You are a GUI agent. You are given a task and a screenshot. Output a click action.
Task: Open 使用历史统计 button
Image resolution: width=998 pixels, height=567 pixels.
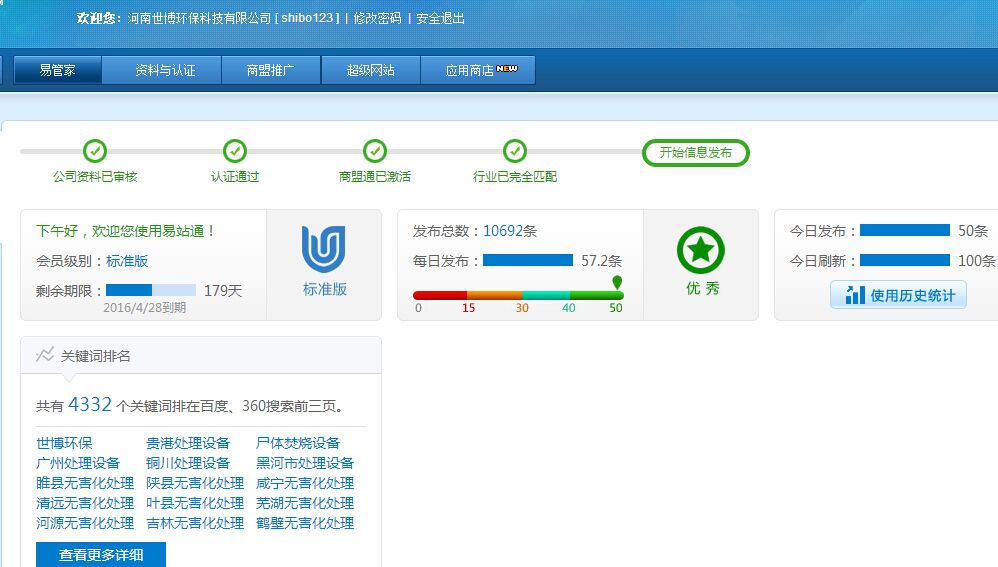(898, 295)
